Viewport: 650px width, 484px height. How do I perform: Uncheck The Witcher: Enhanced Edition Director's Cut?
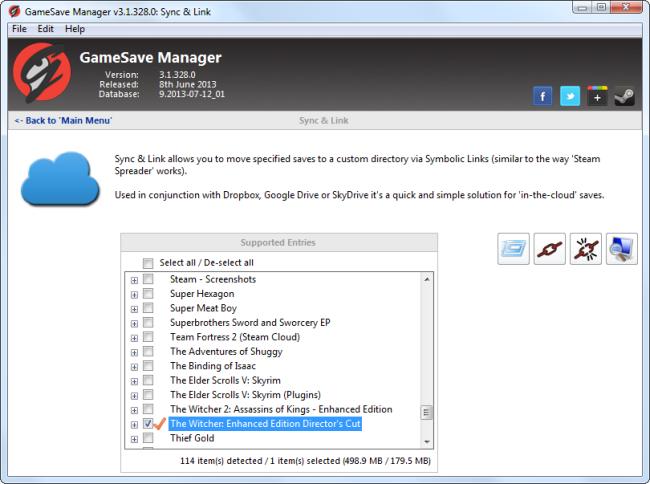pos(148,424)
